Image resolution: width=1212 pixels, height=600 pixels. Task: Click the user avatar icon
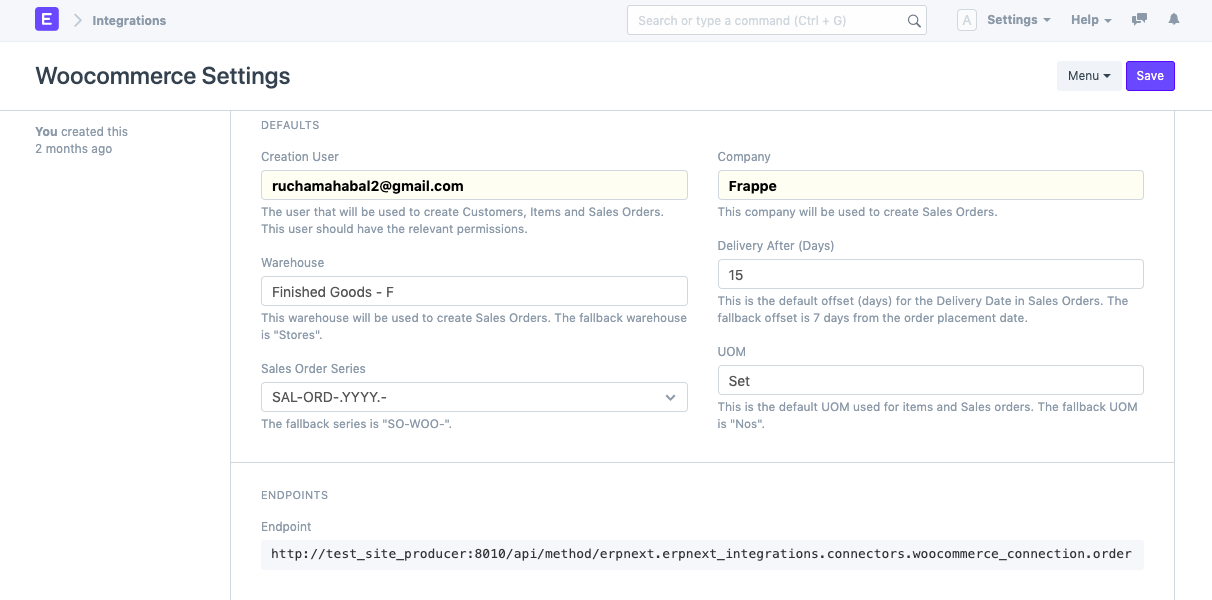pyautogui.click(x=966, y=19)
